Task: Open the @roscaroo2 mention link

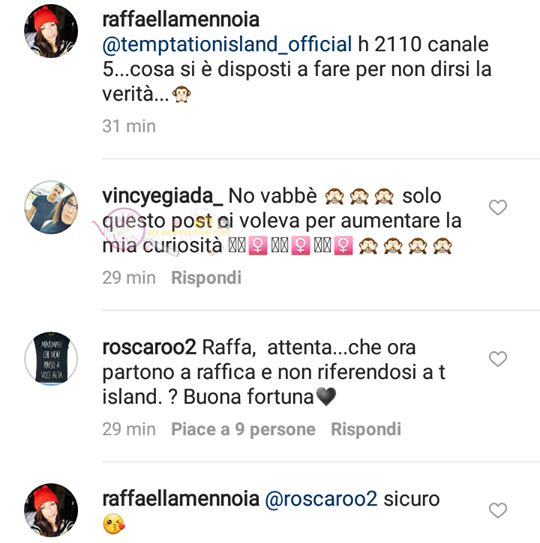Action: tap(321, 499)
